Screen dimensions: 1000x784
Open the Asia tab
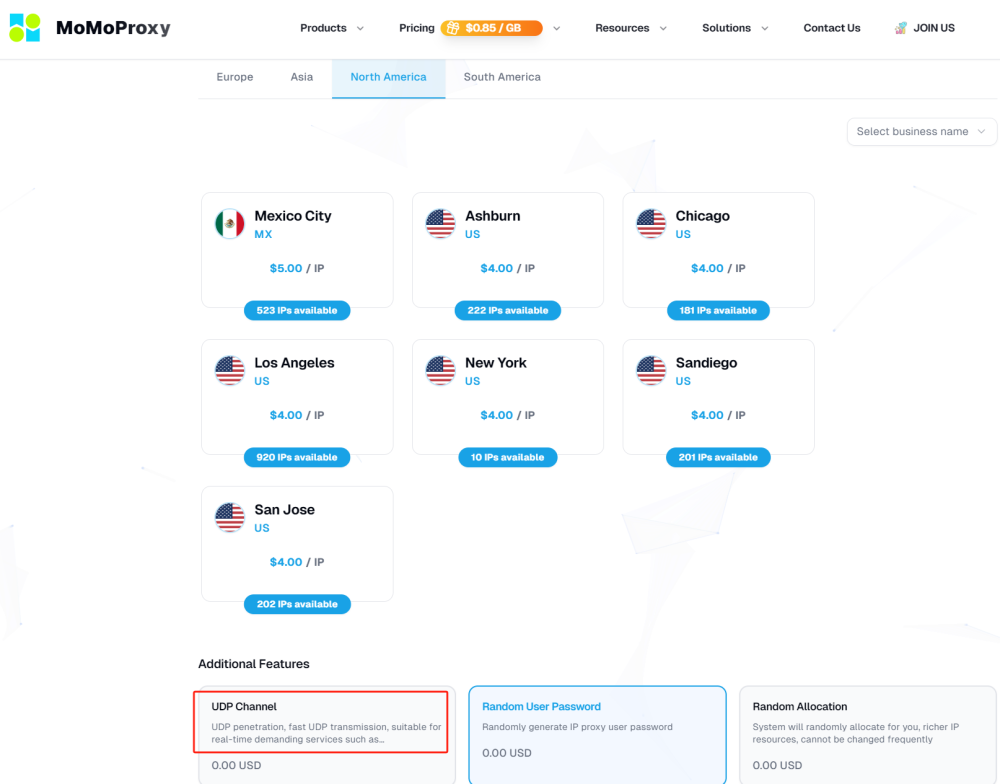301,77
